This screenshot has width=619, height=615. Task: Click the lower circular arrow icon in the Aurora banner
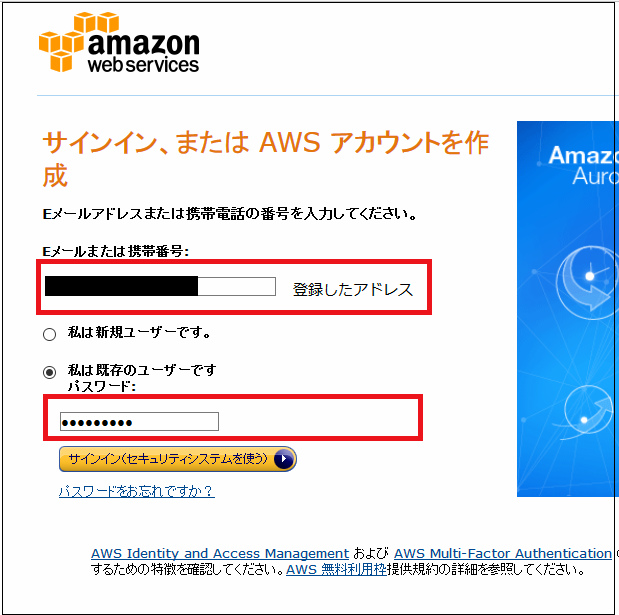tap(588, 412)
